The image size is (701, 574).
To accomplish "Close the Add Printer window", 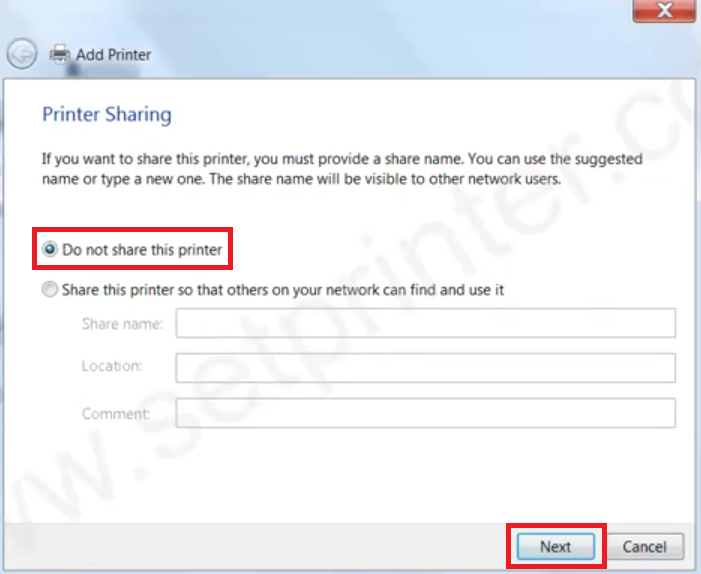I will click(x=665, y=10).
